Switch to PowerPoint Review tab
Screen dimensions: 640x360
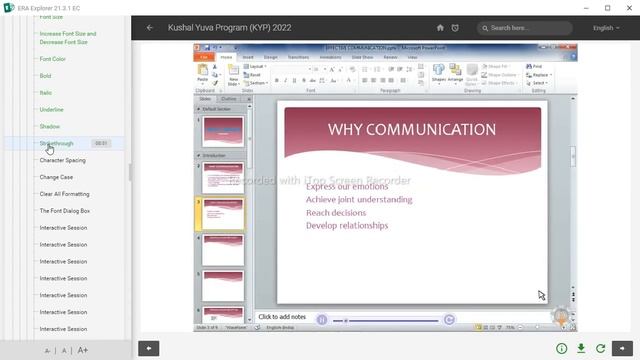click(x=390, y=57)
